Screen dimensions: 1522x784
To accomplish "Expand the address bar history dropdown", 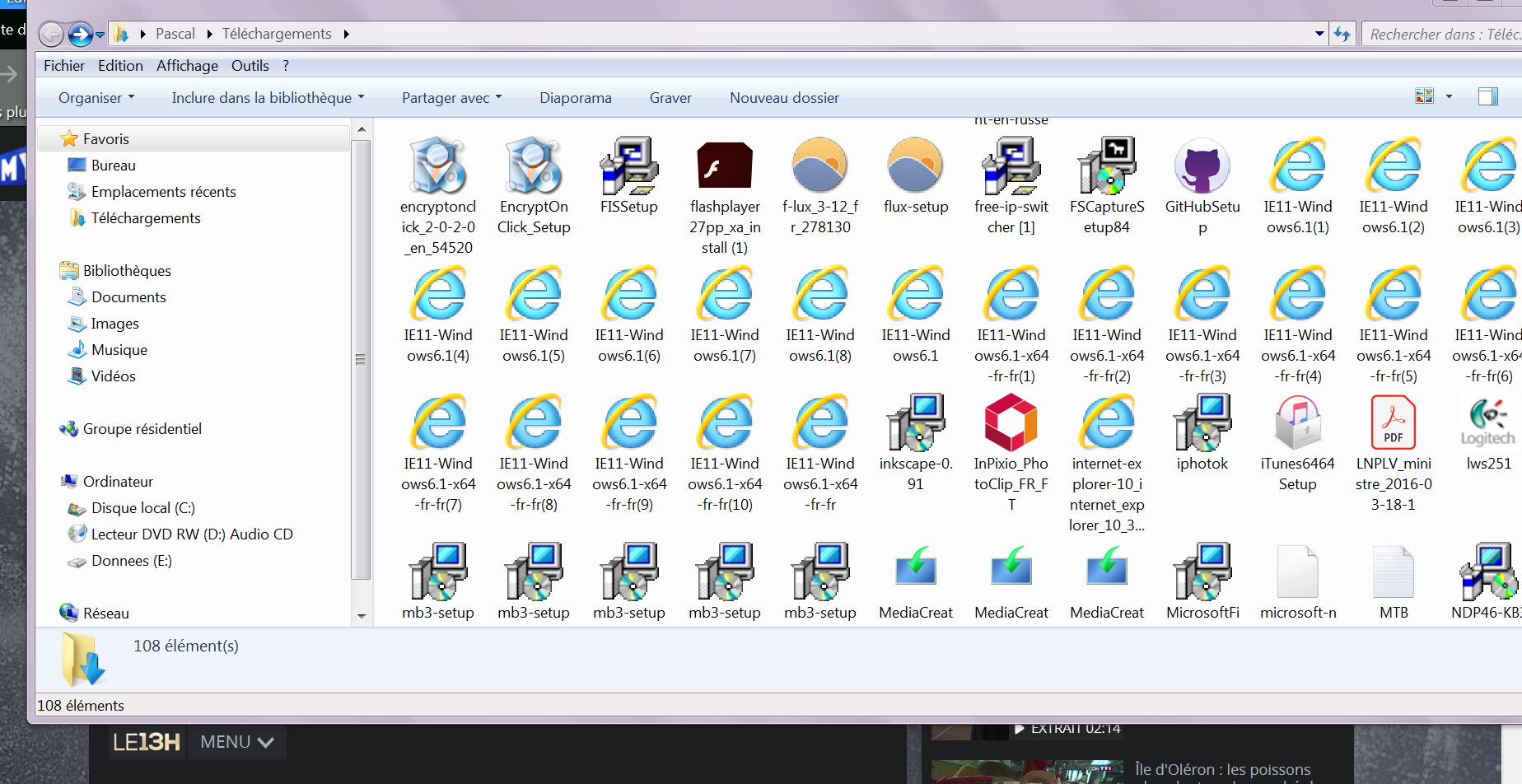I will point(1319,34).
